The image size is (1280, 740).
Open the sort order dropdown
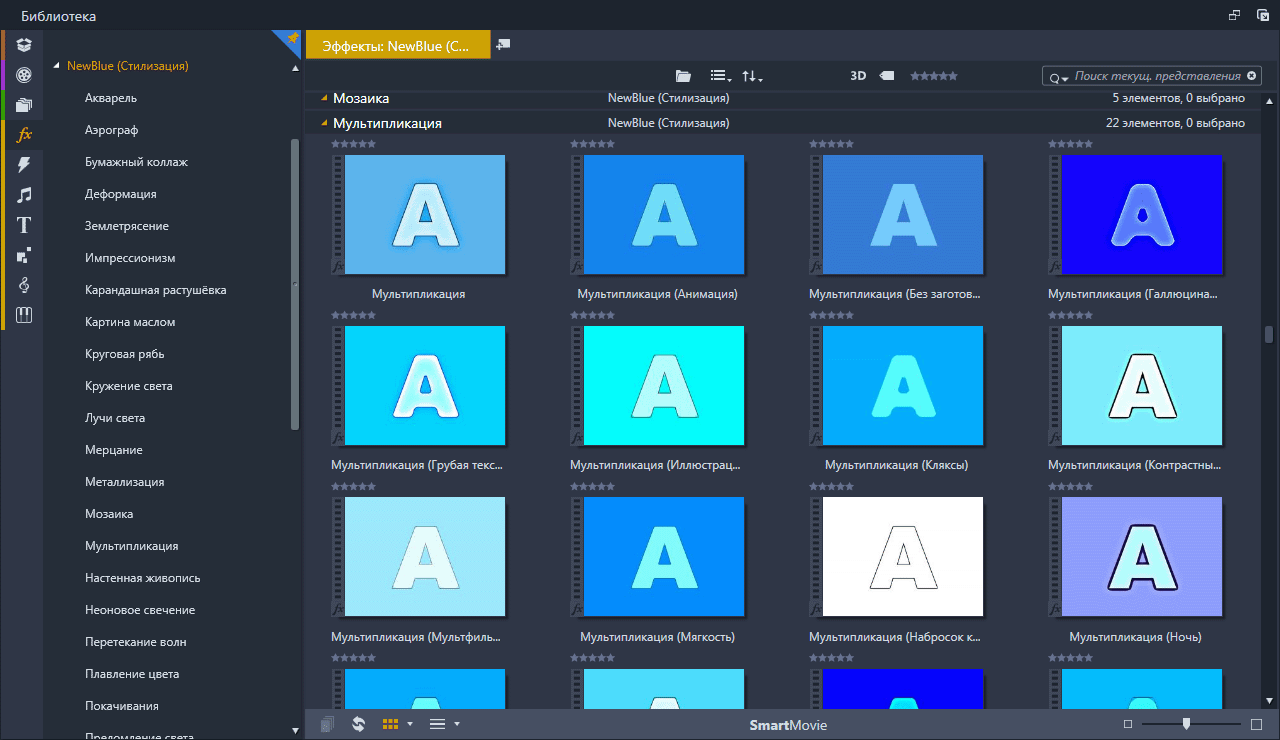(752, 76)
